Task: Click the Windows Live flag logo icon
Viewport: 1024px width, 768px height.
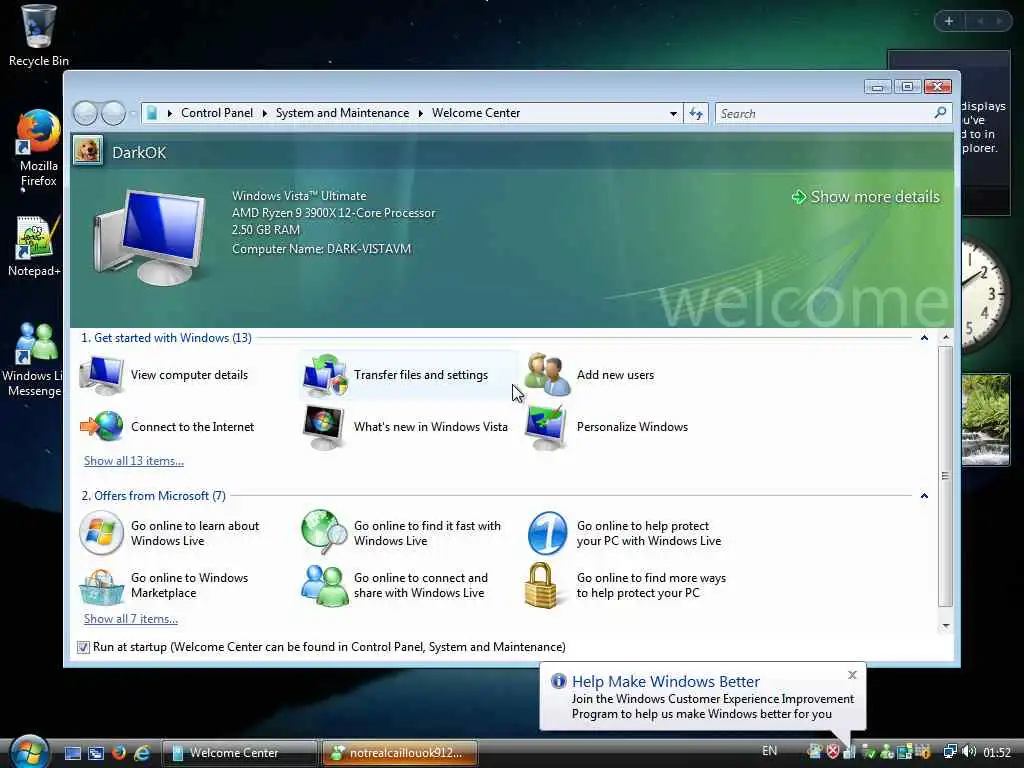Action: [x=101, y=533]
